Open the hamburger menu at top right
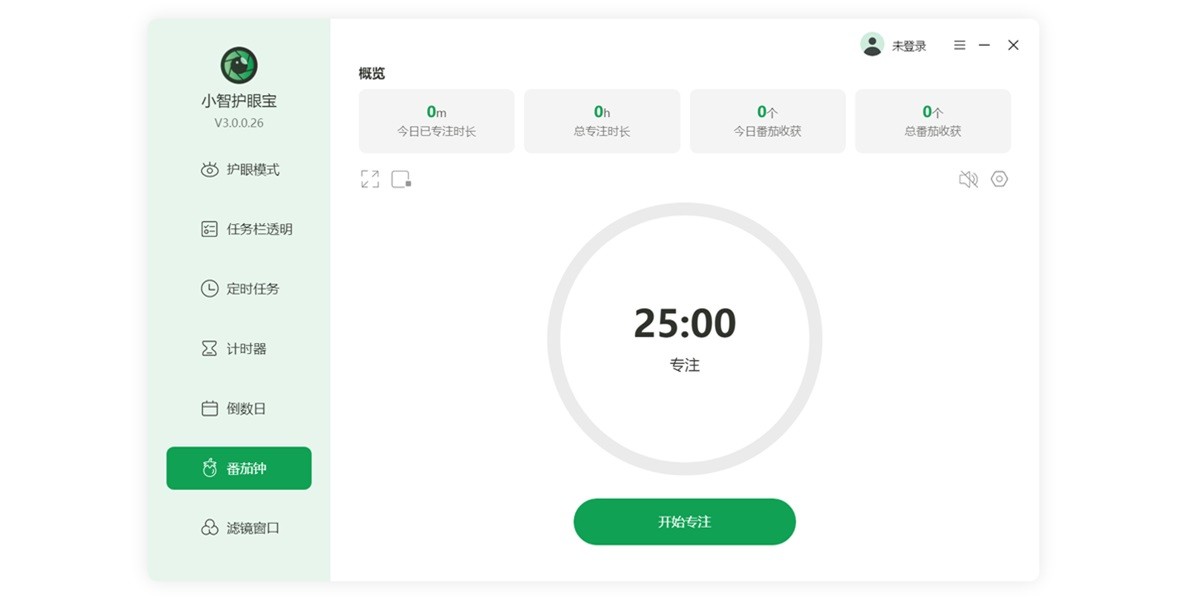The image size is (1200, 600). (x=958, y=44)
